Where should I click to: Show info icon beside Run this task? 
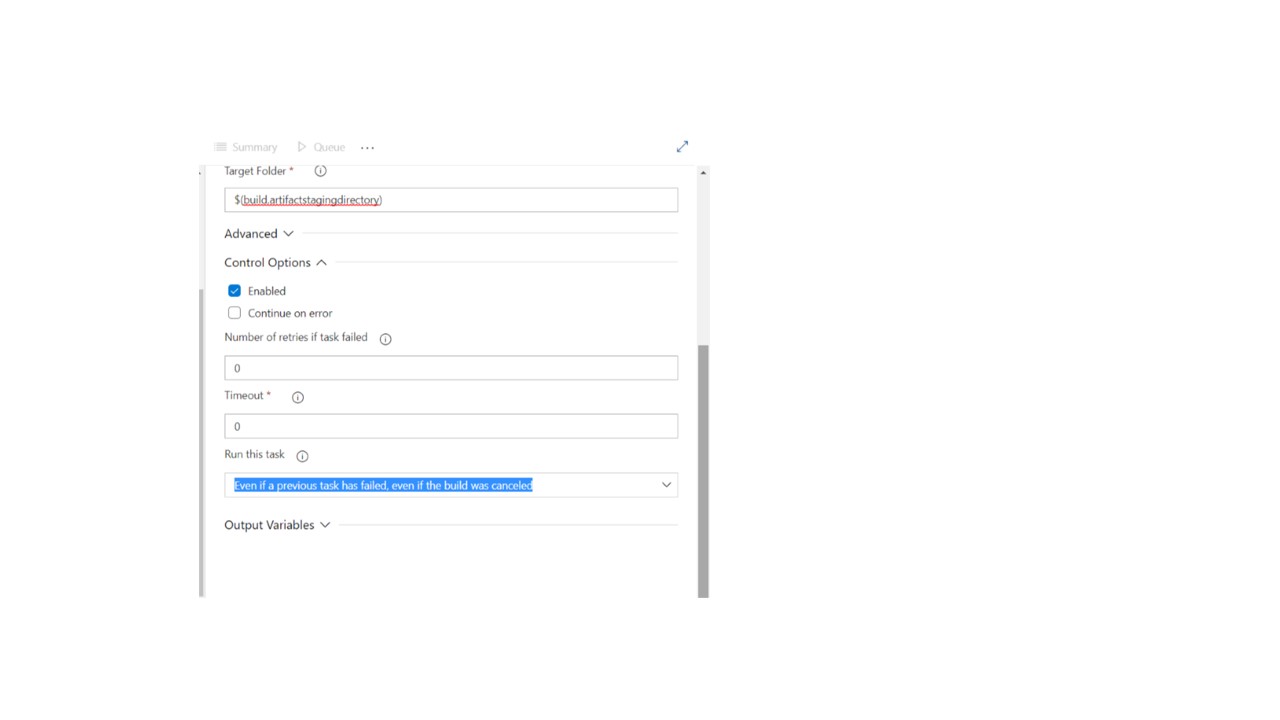click(x=302, y=456)
